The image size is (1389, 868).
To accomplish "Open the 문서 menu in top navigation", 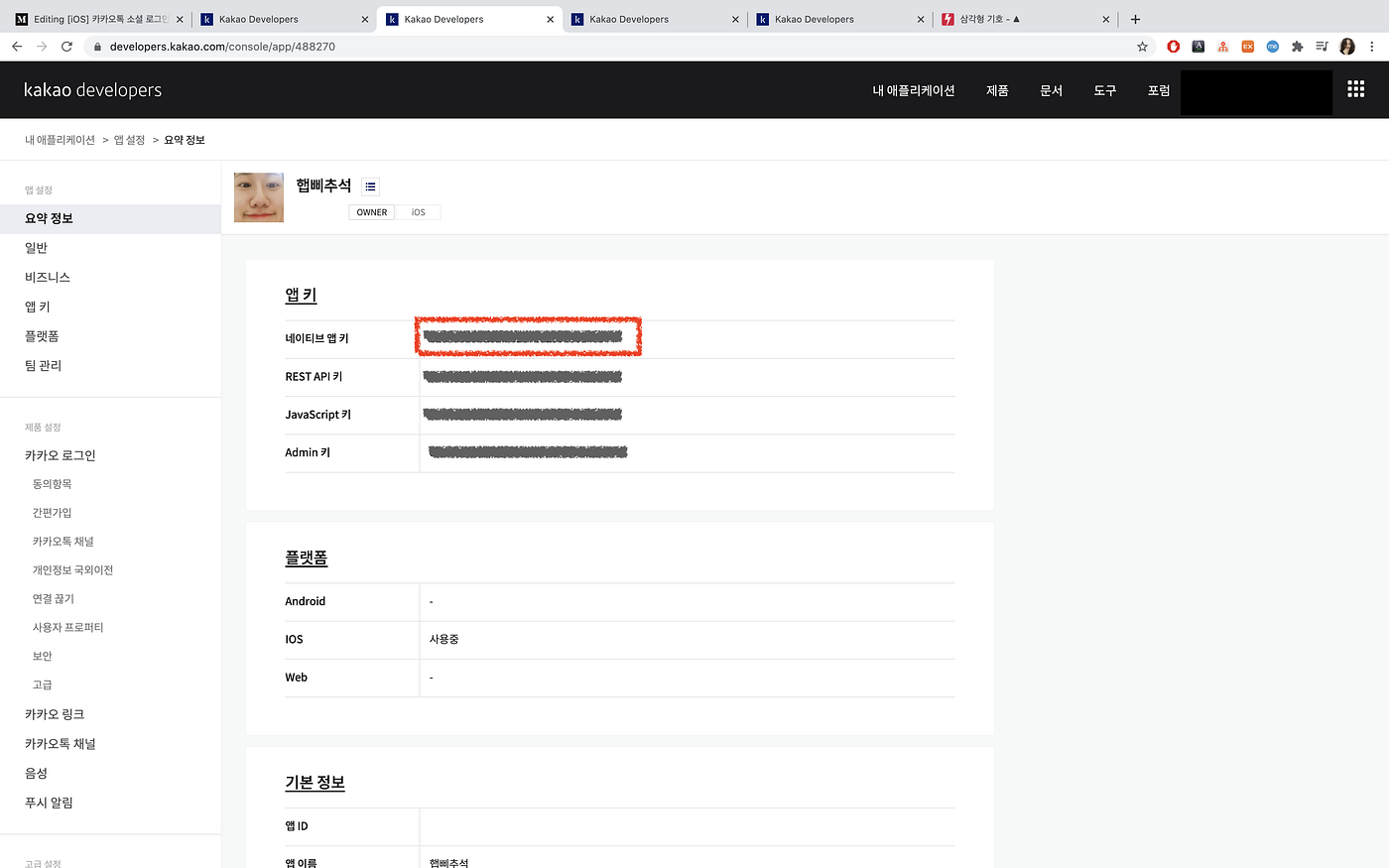I will coord(1051,90).
